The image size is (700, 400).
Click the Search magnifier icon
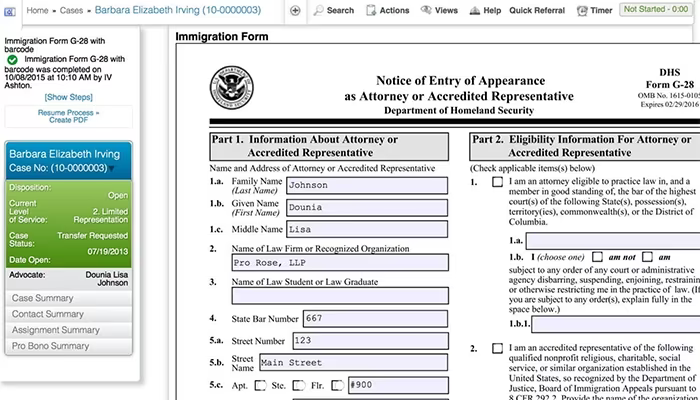click(318, 10)
